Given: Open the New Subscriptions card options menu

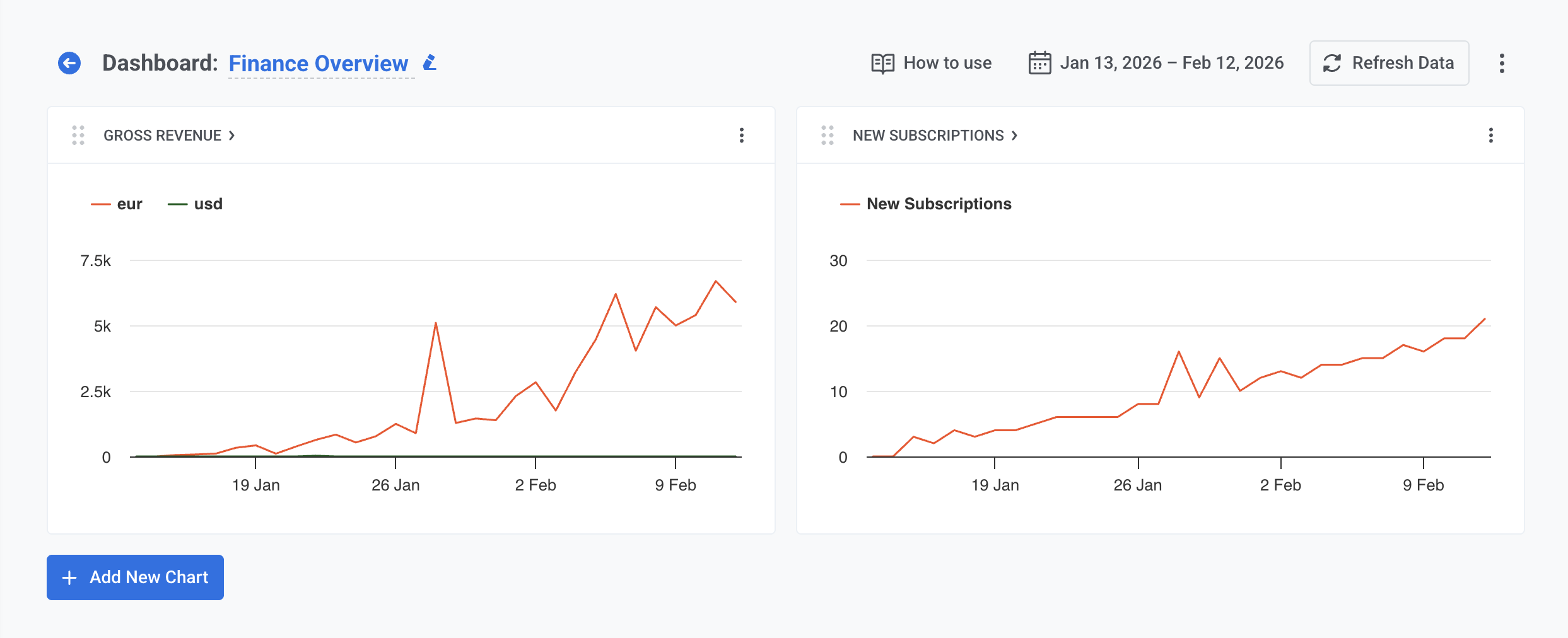Looking at the screenshot, I should pyautogui.click(x=1491, y=135).
